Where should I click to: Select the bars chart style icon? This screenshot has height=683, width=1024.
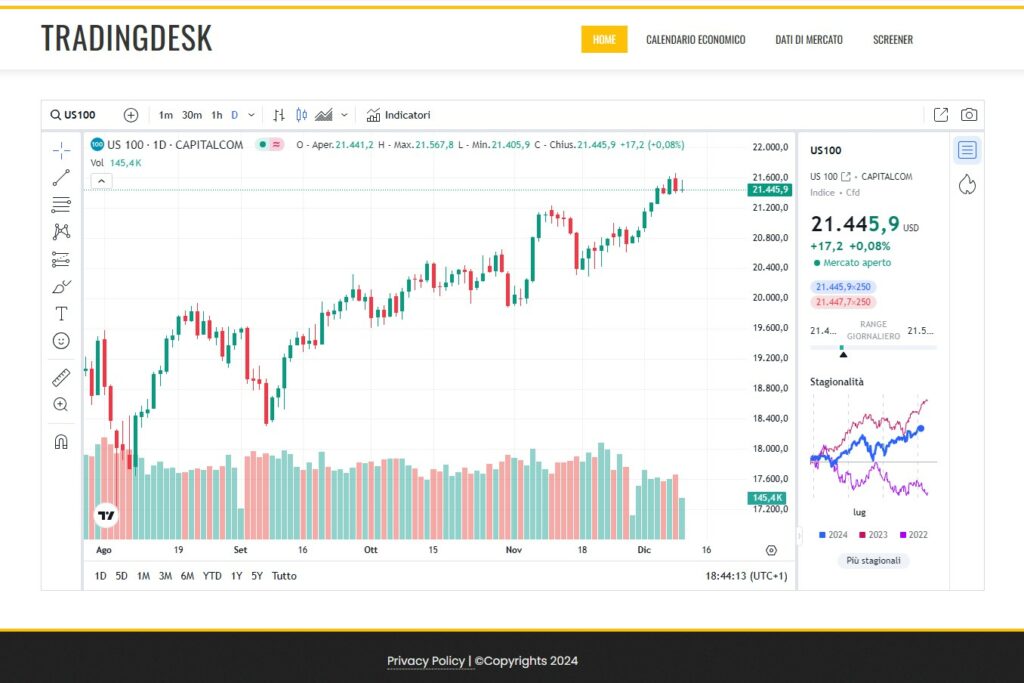click(279, 115)
